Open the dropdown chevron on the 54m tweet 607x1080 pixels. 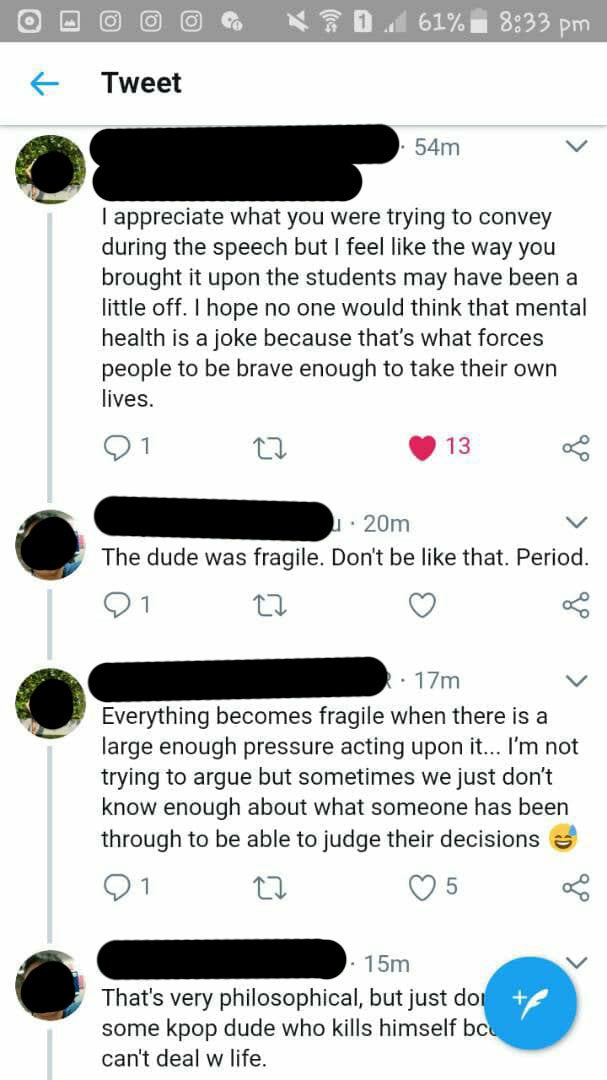(x=576, y=147)
